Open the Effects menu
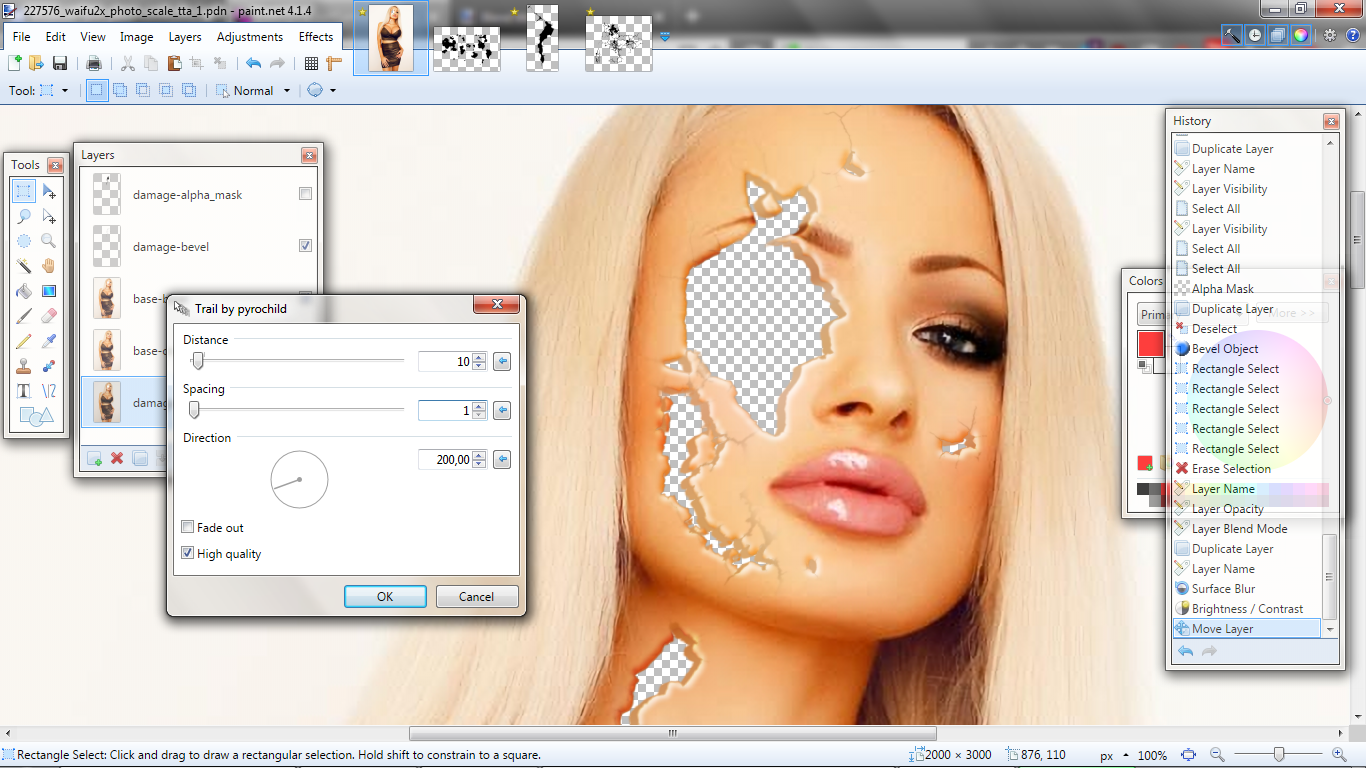 pyautogui.click(x=316, y=37)
